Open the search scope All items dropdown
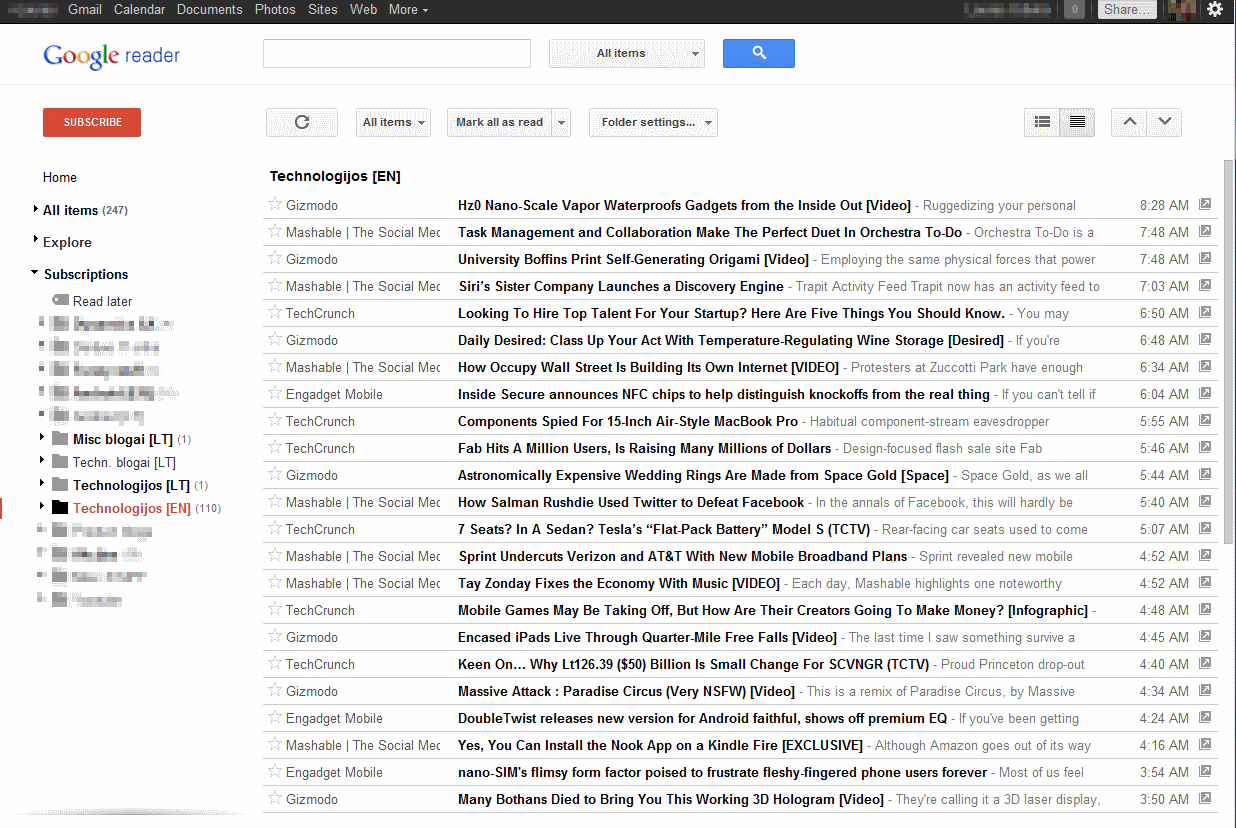The image size is (1236, 828). [x=627, y=53]
